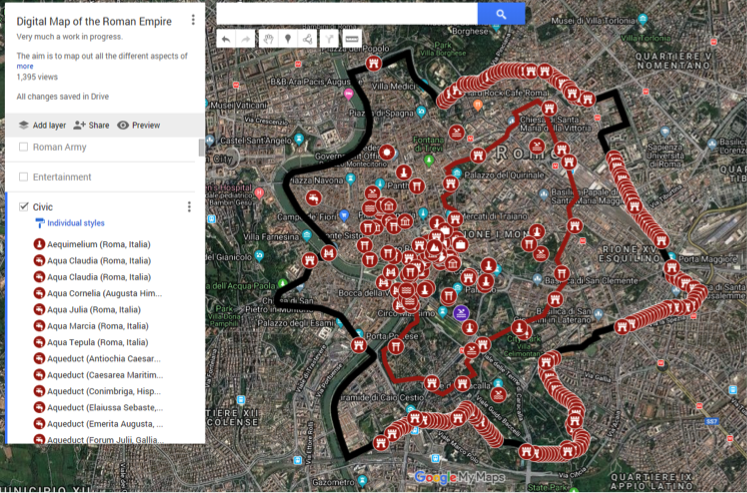Click the Villa Farnesina pin
Image resolution: width=747 pixels, height=493 pixels.
[x=307, y=235]
